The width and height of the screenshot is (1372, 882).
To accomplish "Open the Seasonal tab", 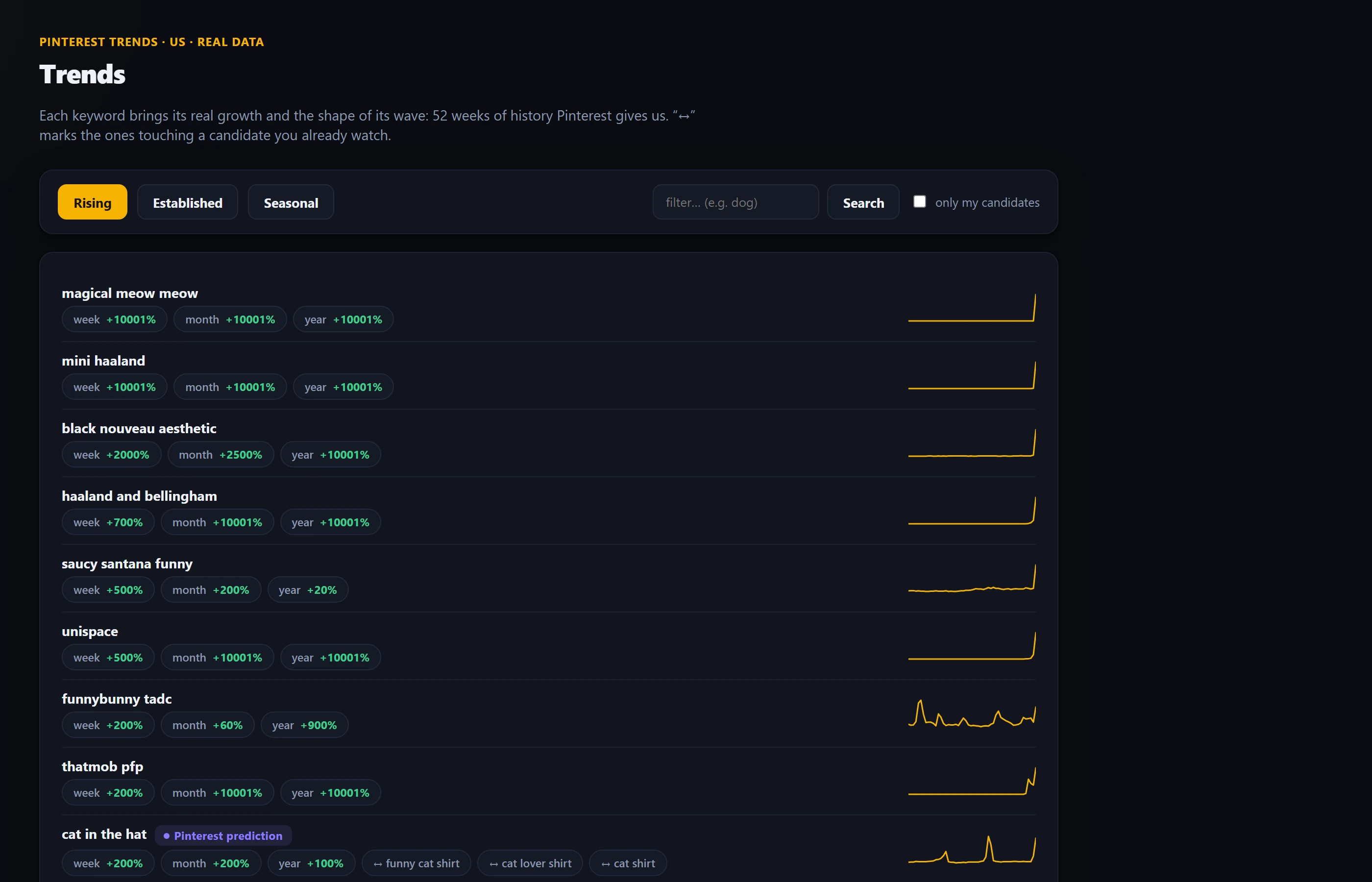I will [291, 202].
